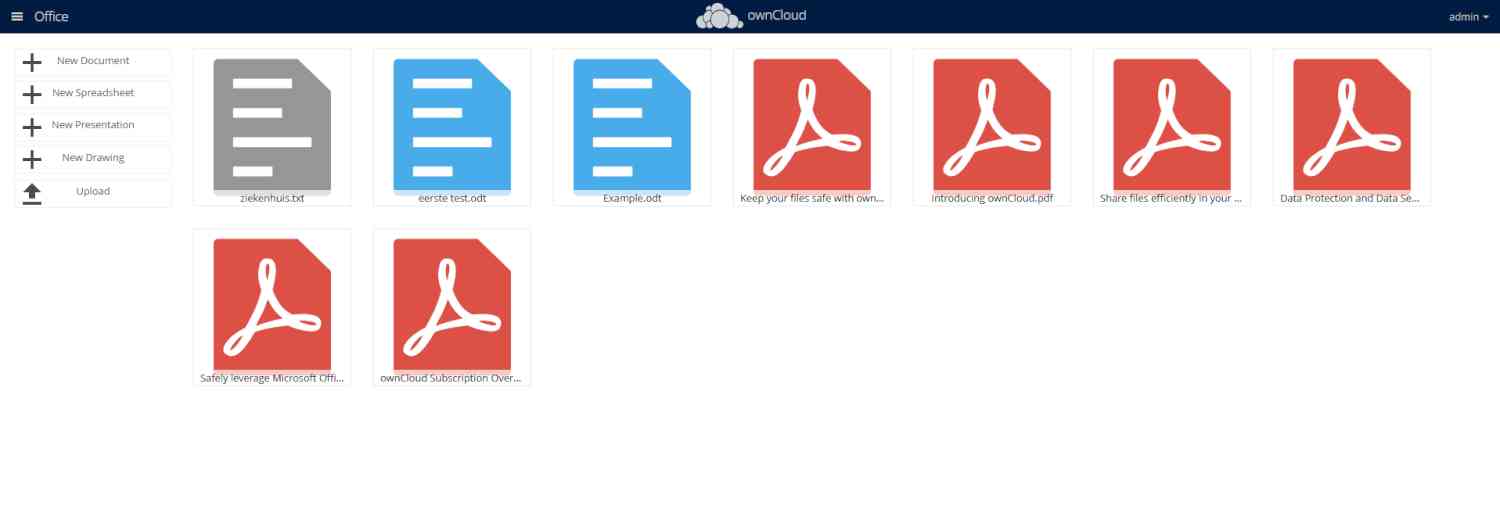Click the plus icon for New Presentation
This screenshot has width=1500, height=520.
(32, 126)
